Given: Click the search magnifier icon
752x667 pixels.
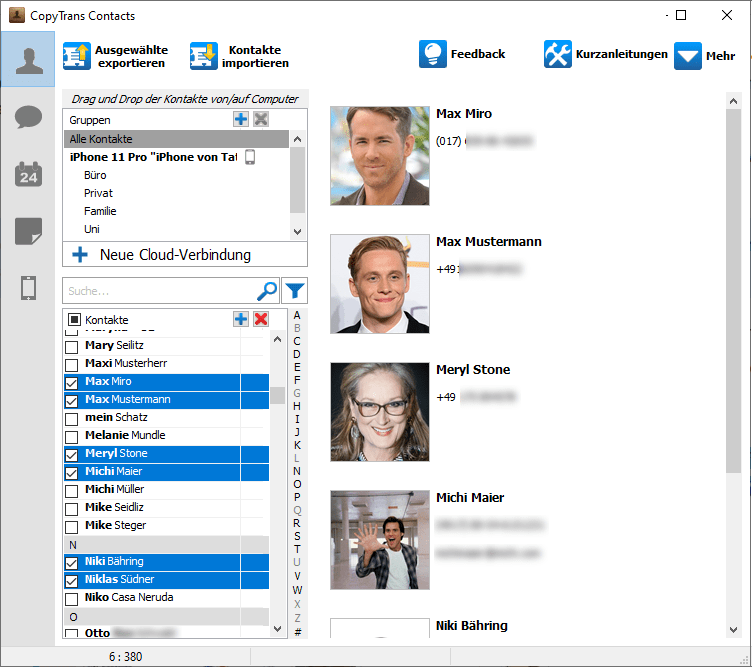Looking at the screenshot, I should coord(267,291).
